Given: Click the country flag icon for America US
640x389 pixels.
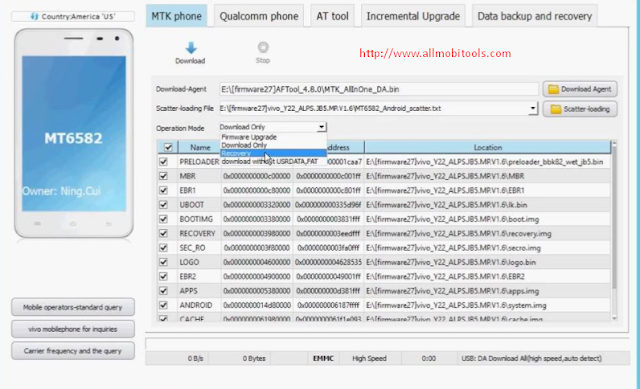Looking at the screenshot, I should pos(35,16).
